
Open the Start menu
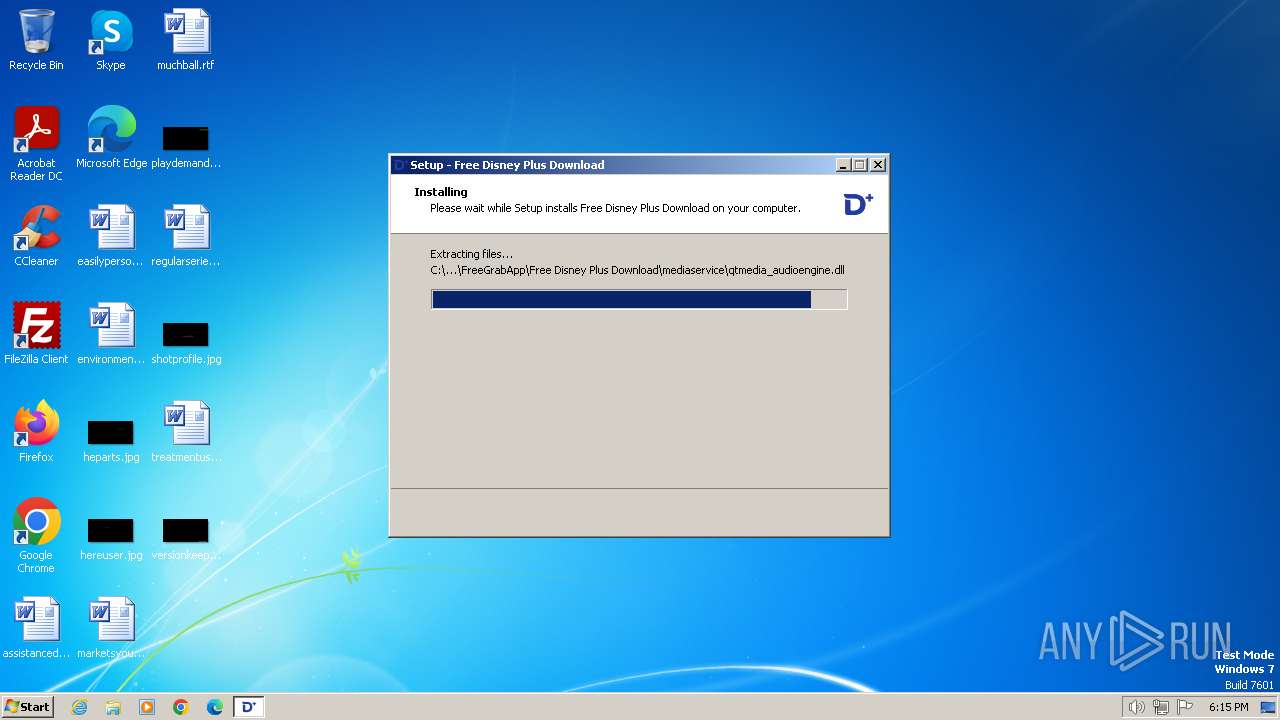[27, 707]
